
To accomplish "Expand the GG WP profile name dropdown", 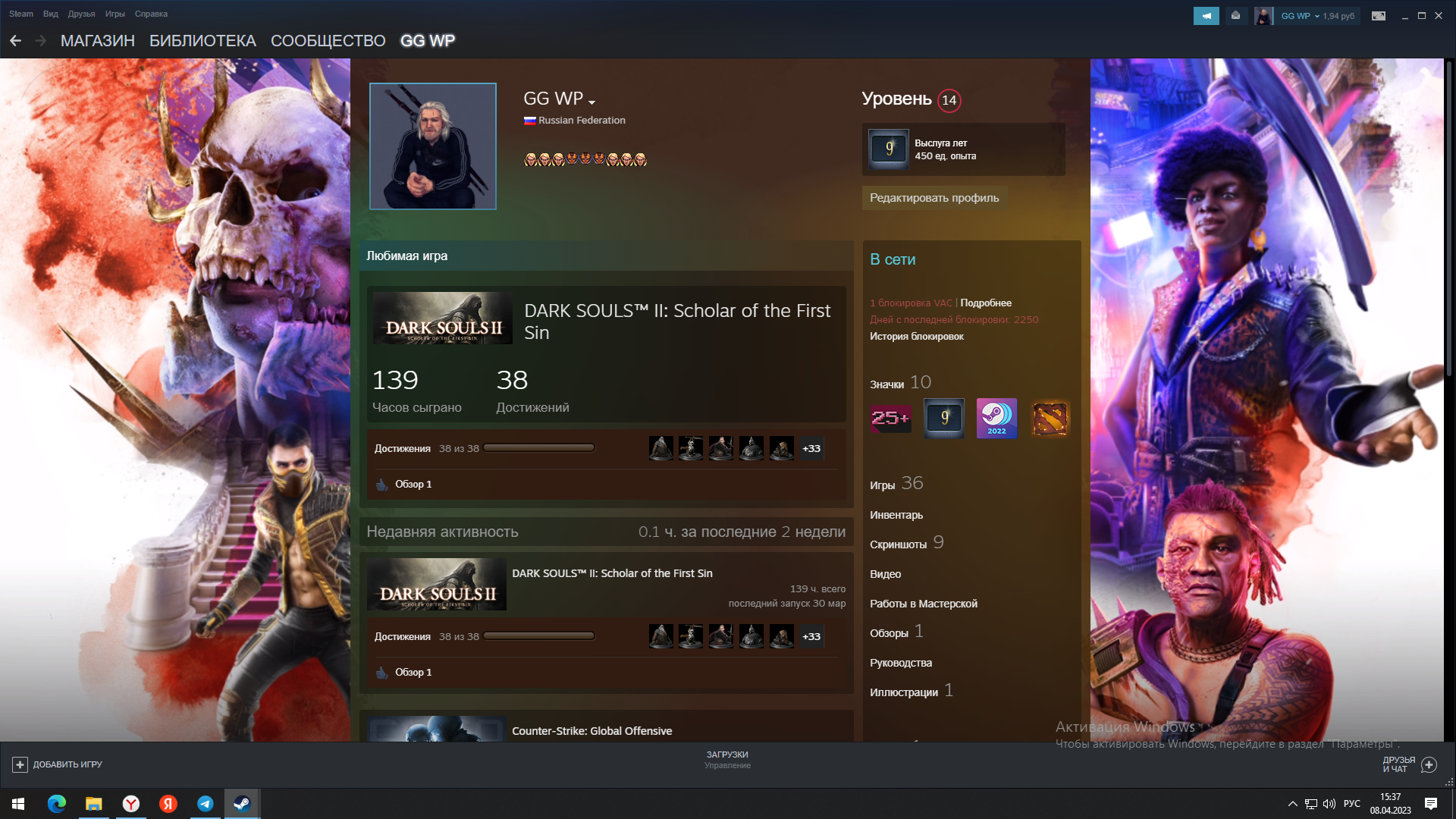I will [591, 102].
